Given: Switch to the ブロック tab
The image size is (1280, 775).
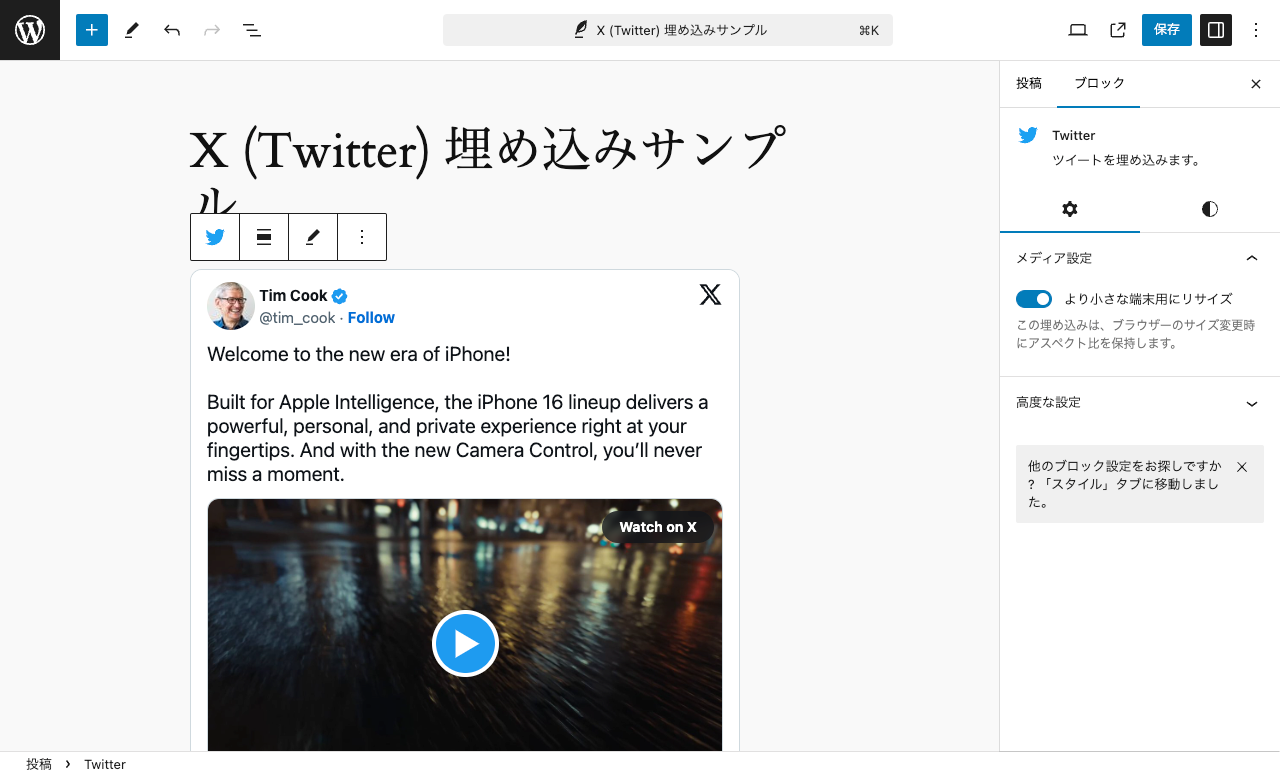Looking at the screenshot, I should 1099,83.
